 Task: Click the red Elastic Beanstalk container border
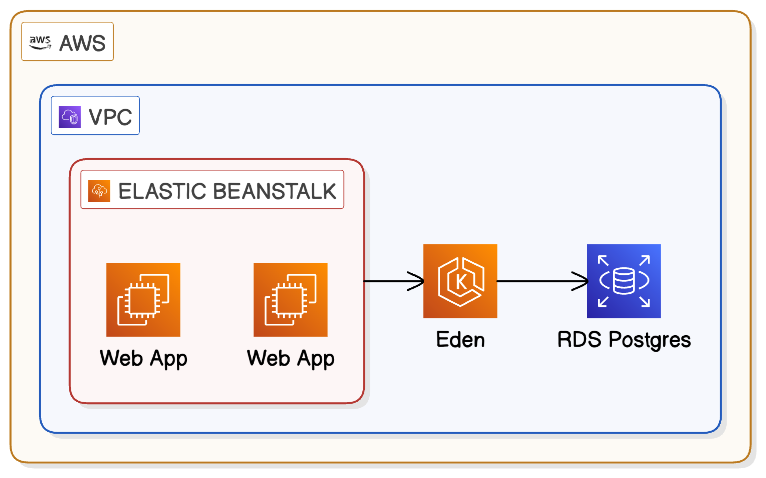(x=70, y=300)
